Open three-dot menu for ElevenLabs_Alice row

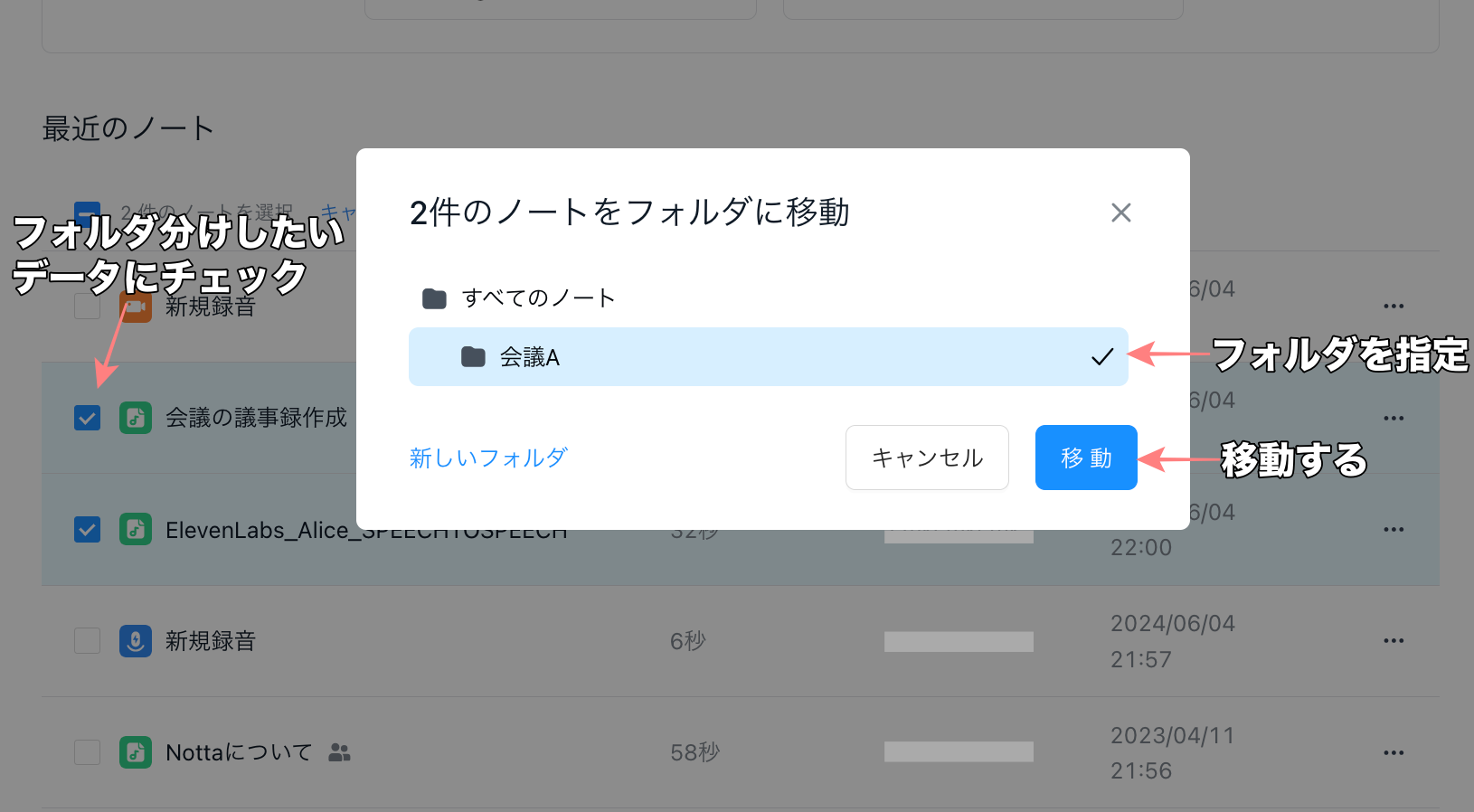click(x=1394, y=529)
